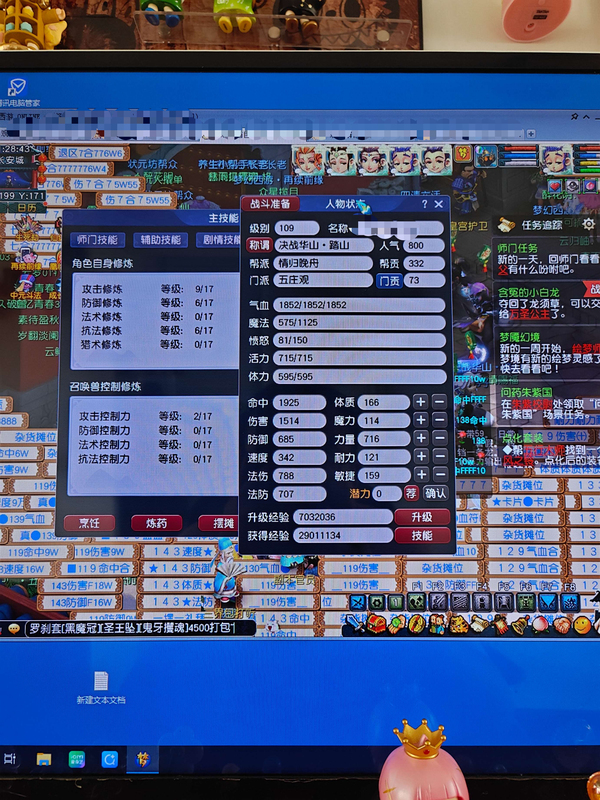
Task: Open the 腾讯电脑管家 desktop shortcut
Action: [x=17, y=92]
